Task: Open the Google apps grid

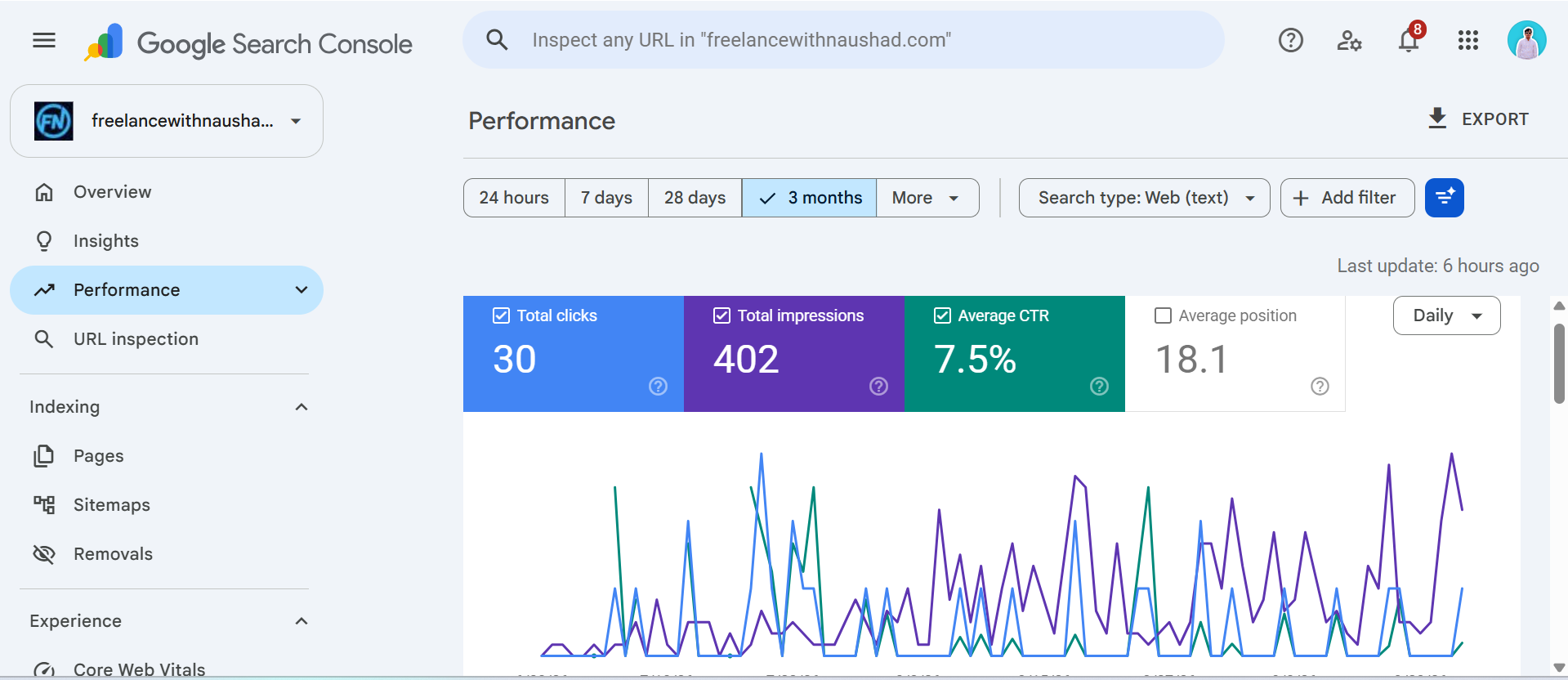Action: pos(1467,40)
